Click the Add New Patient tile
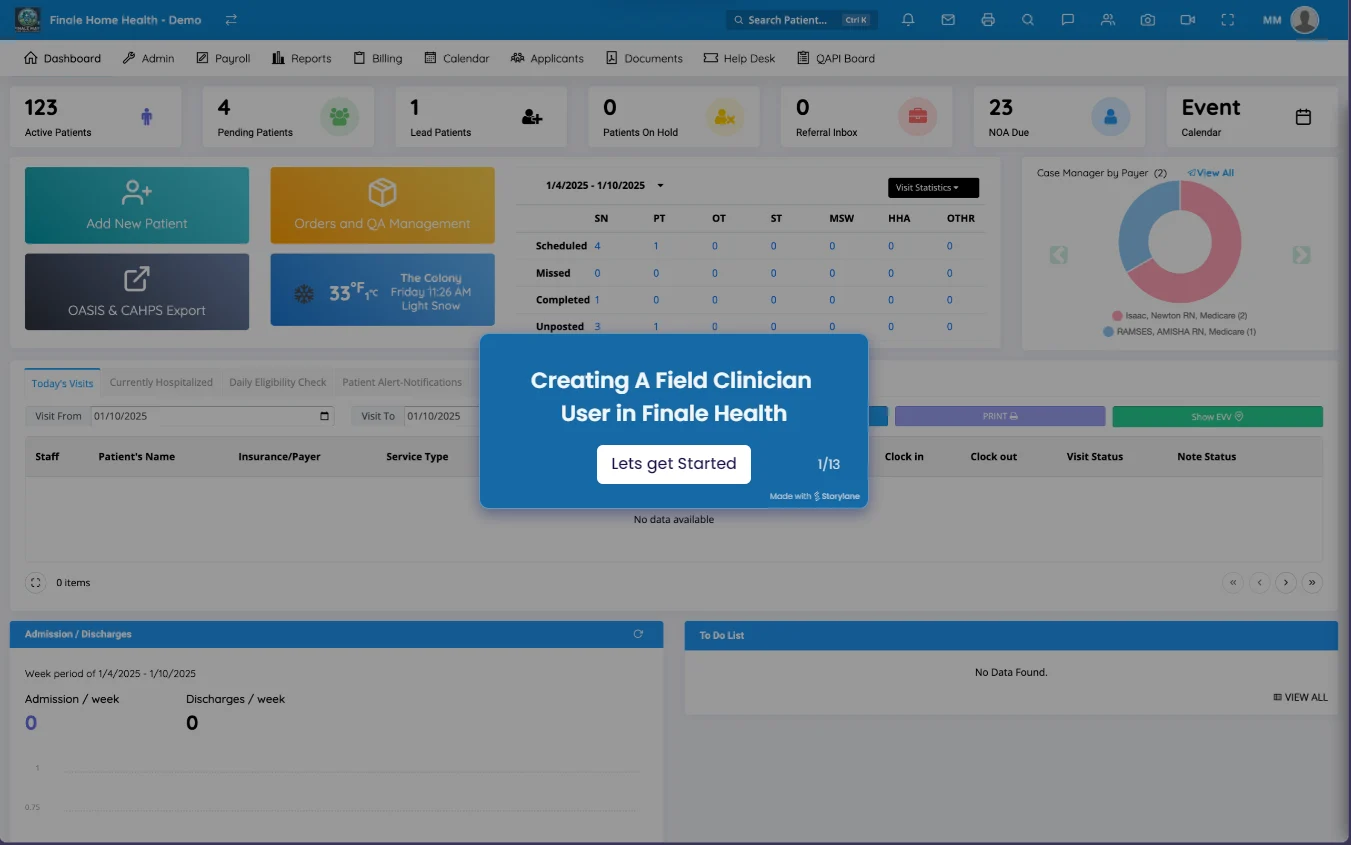1351x845 pixels. coord(137,205)
